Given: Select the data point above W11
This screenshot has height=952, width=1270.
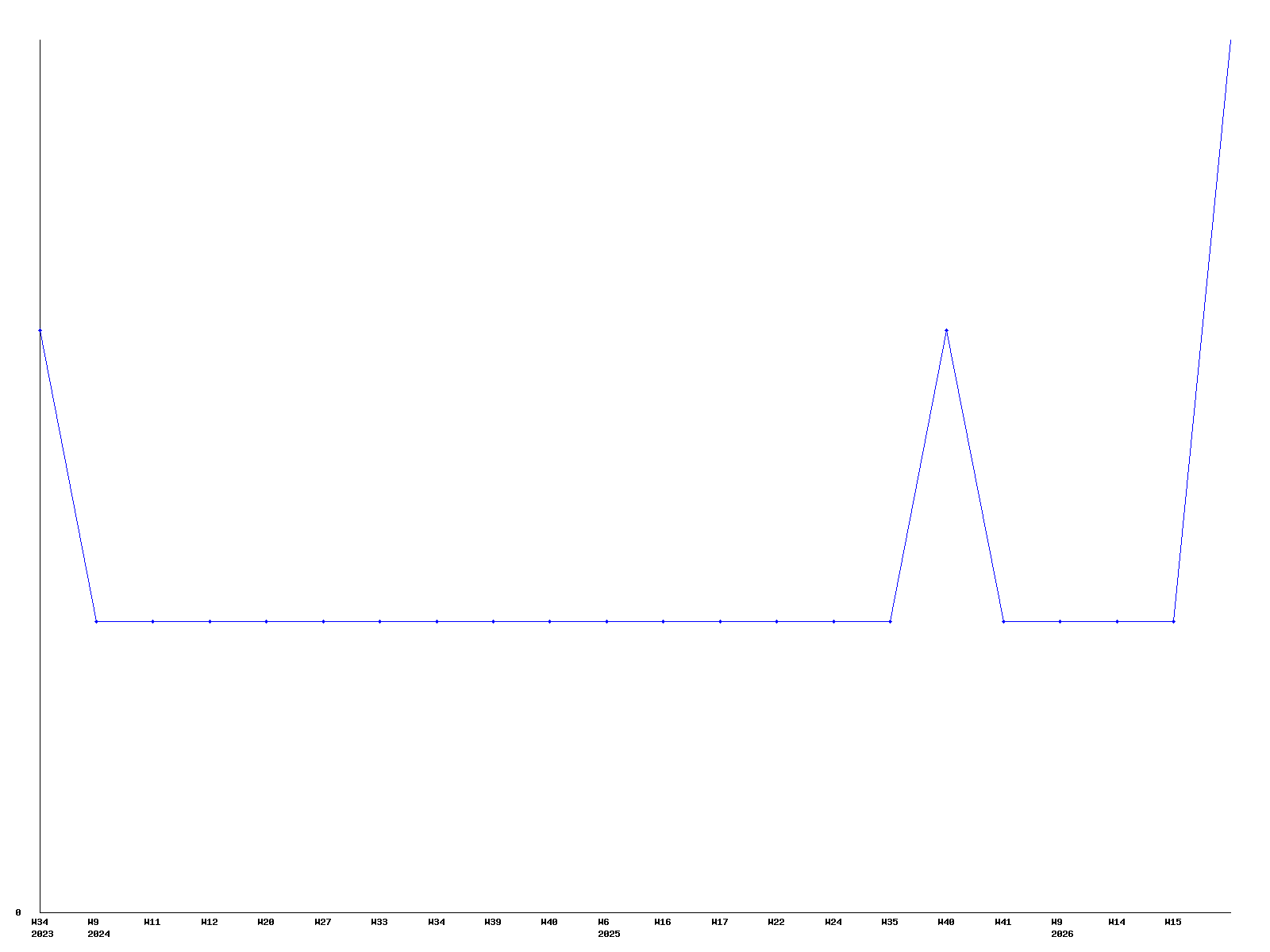Looking at the screenshot, I should coord(152,621).
